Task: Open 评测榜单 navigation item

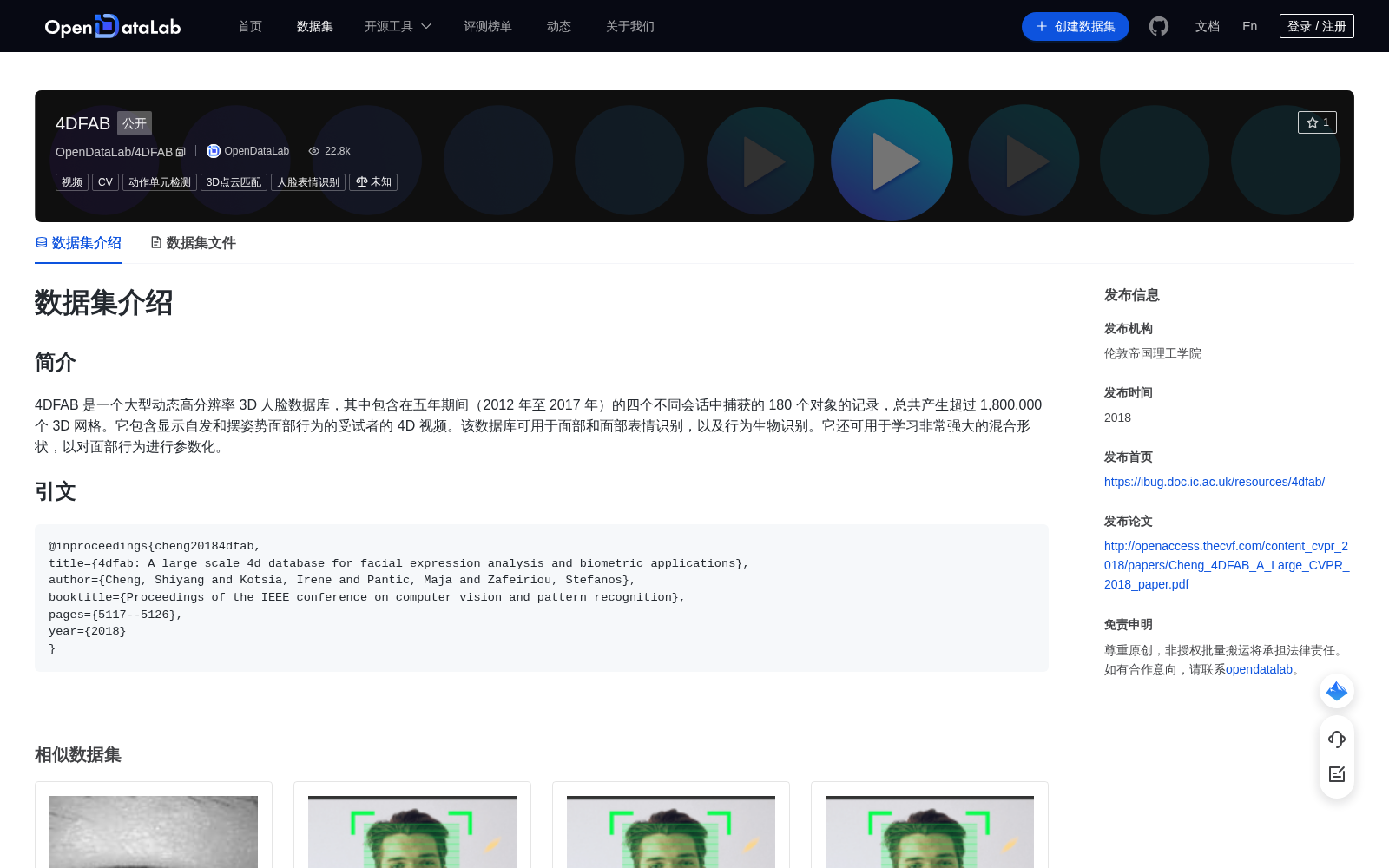Action: click(x=488, y=26)
